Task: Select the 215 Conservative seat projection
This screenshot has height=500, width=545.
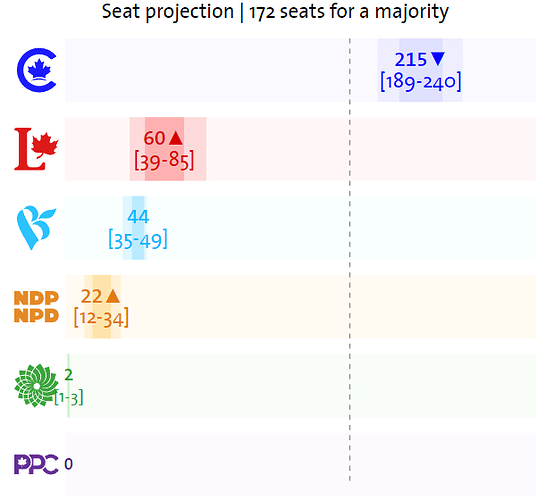Action: coord(410,59)
